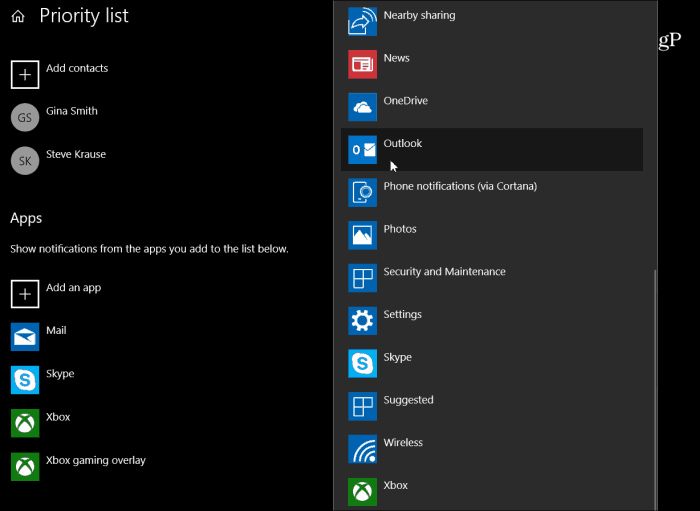This screenshot has width=700, height=511.
Task: Select Phone notifications (via Cortana) label
Action: point(460,187)
